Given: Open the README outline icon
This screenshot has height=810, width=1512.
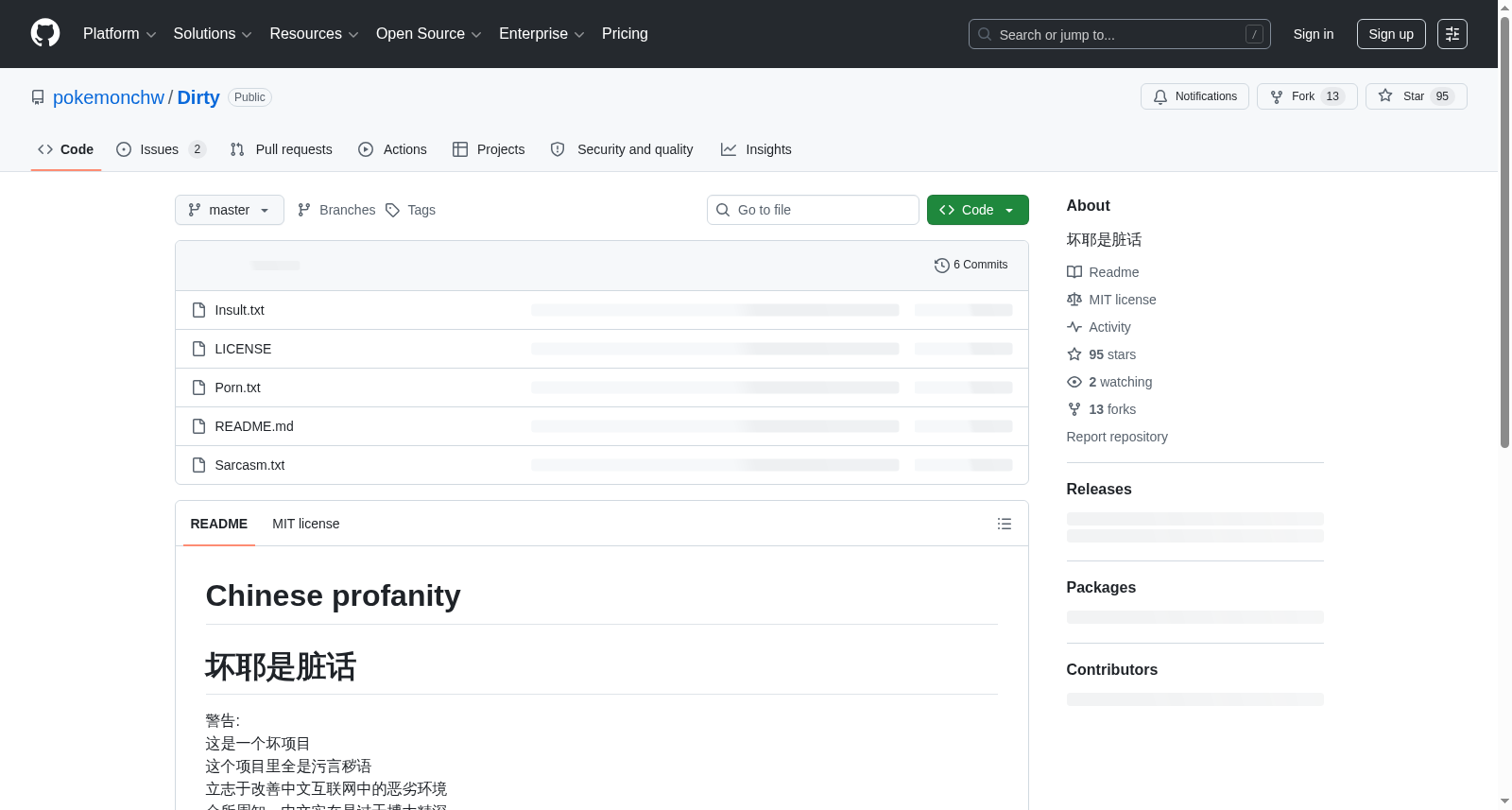Looking at the screenshot, I should 1005,524.
